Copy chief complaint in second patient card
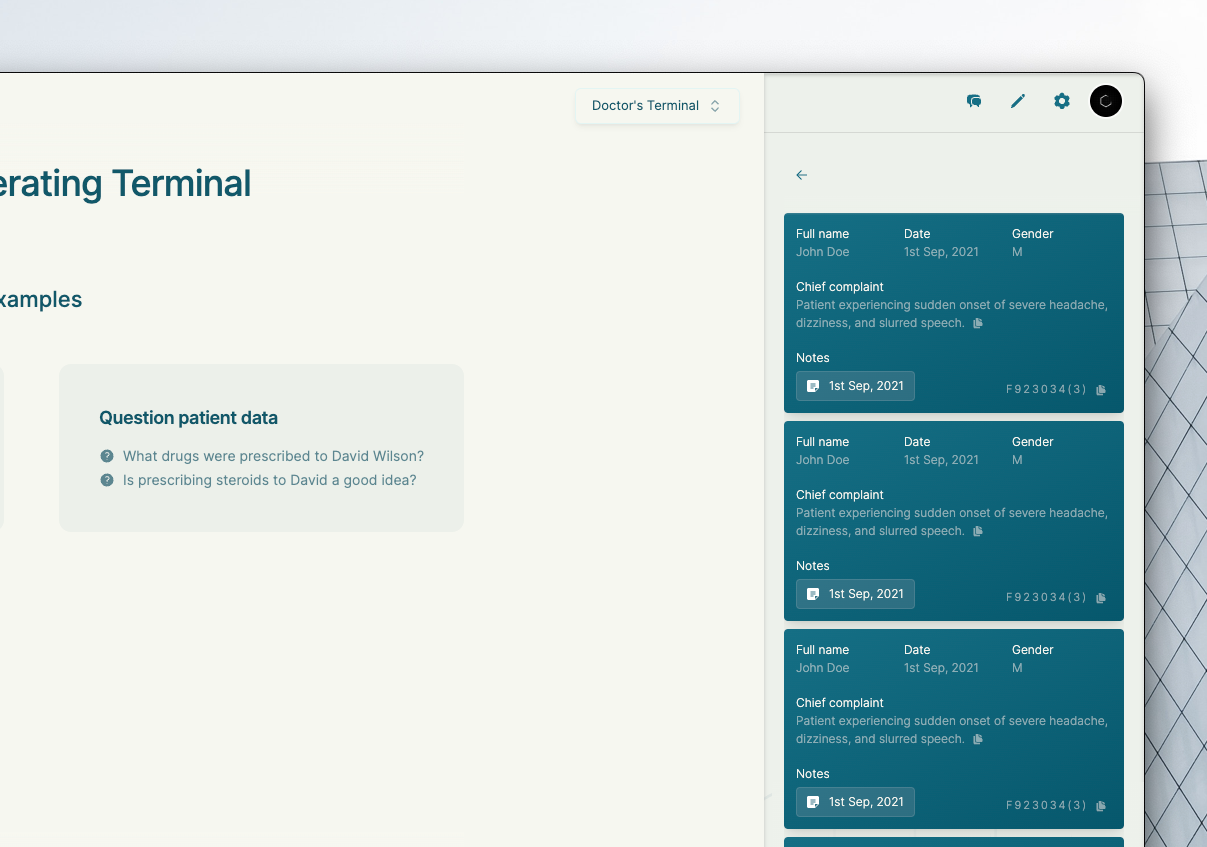Viewport: 1207px width, 847px height. coord(978,531)
